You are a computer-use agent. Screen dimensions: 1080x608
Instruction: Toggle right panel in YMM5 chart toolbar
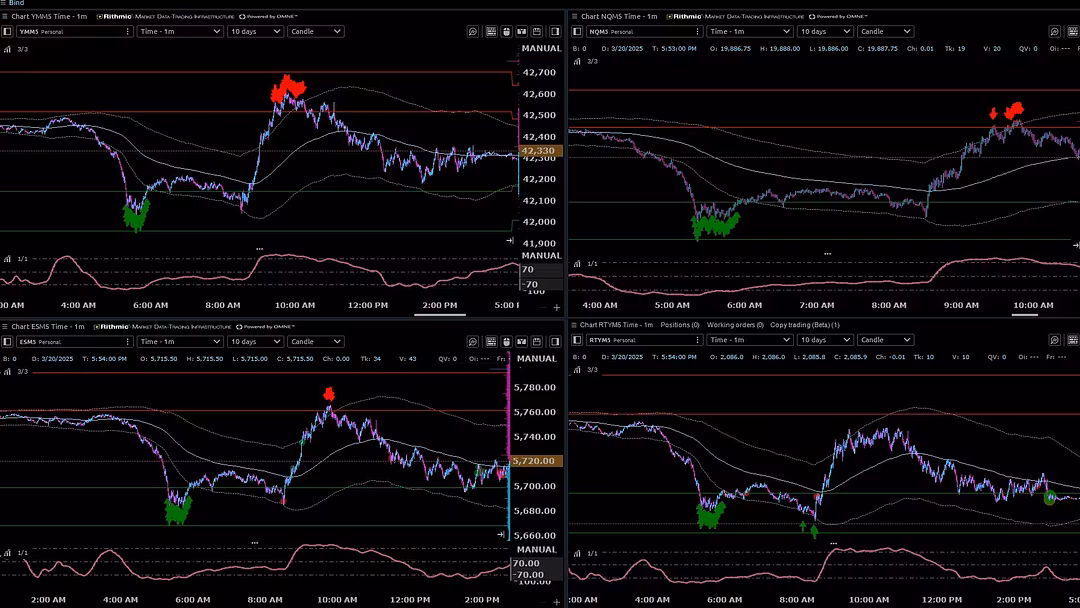[555, 32]
